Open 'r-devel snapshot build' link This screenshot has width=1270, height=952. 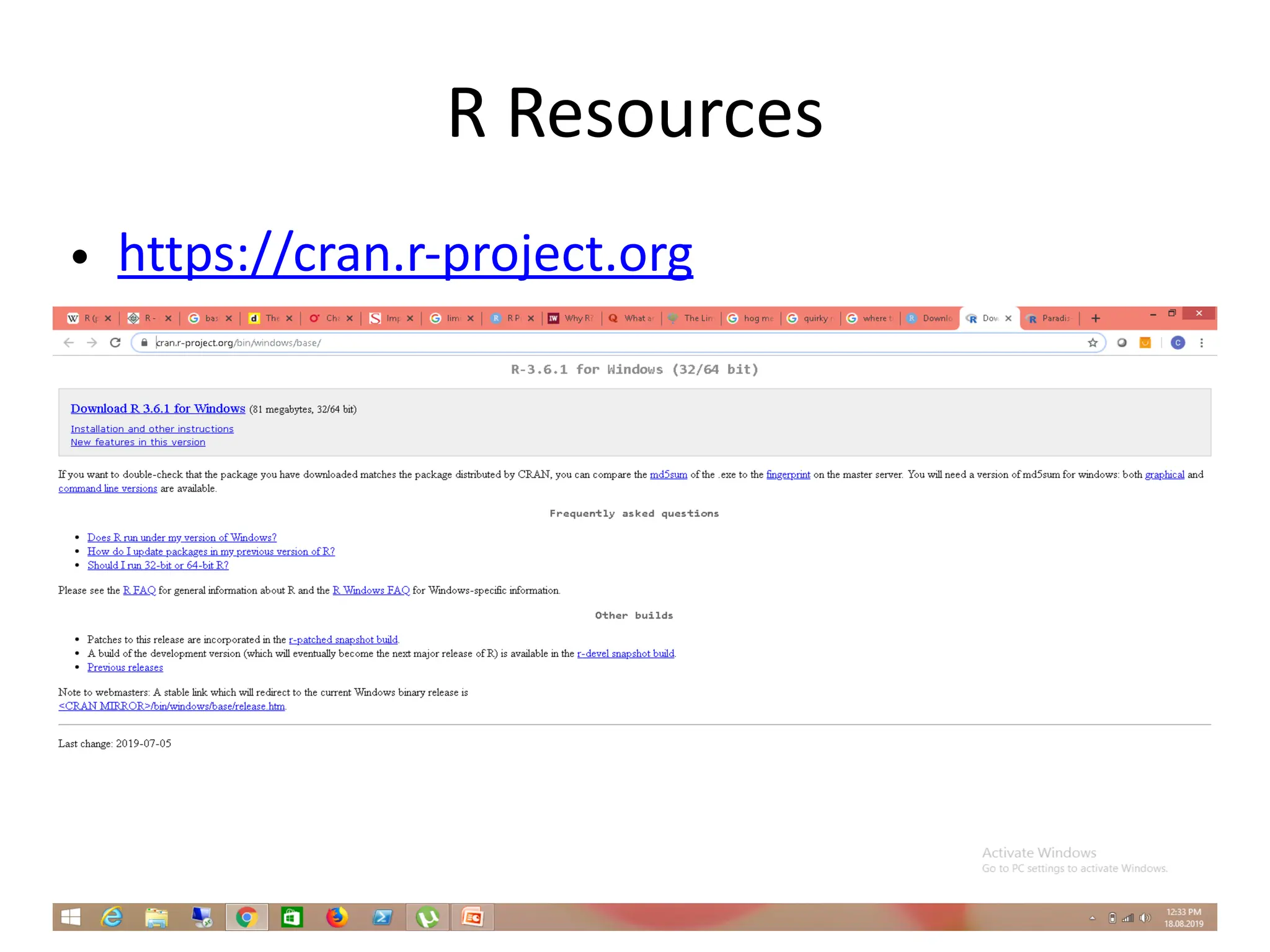pyautogui.click(x=626, y=654)
